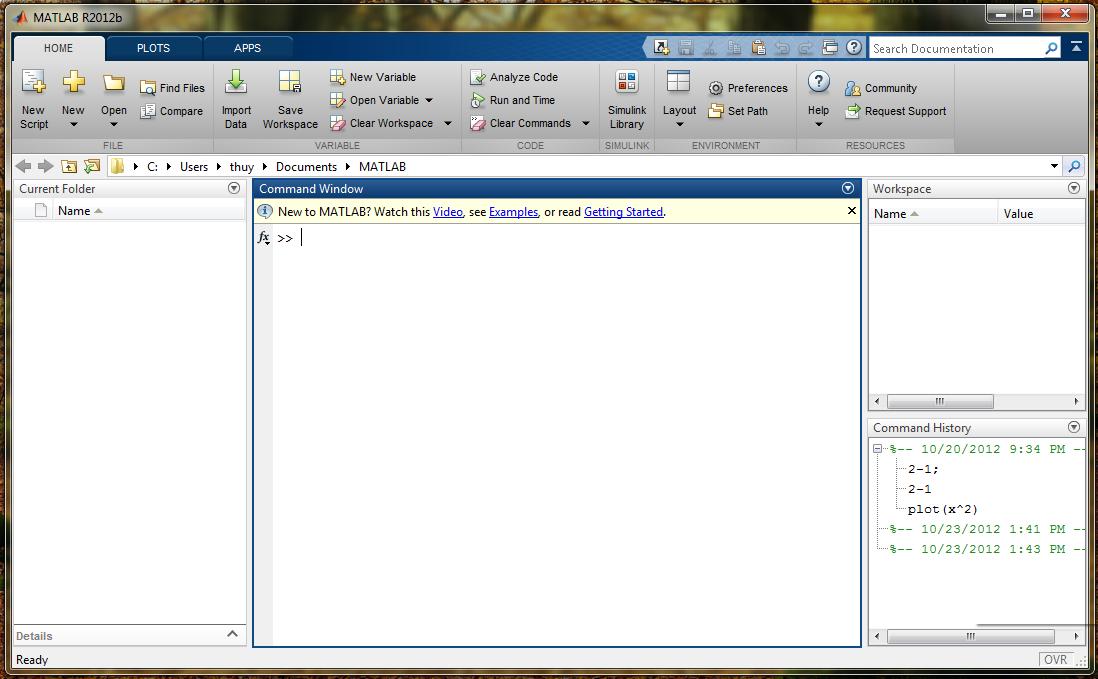Expand the Layout dropdown arrow
Image resolution: width=1098 pixels, height=679 pixels.
tap(679, 125)
